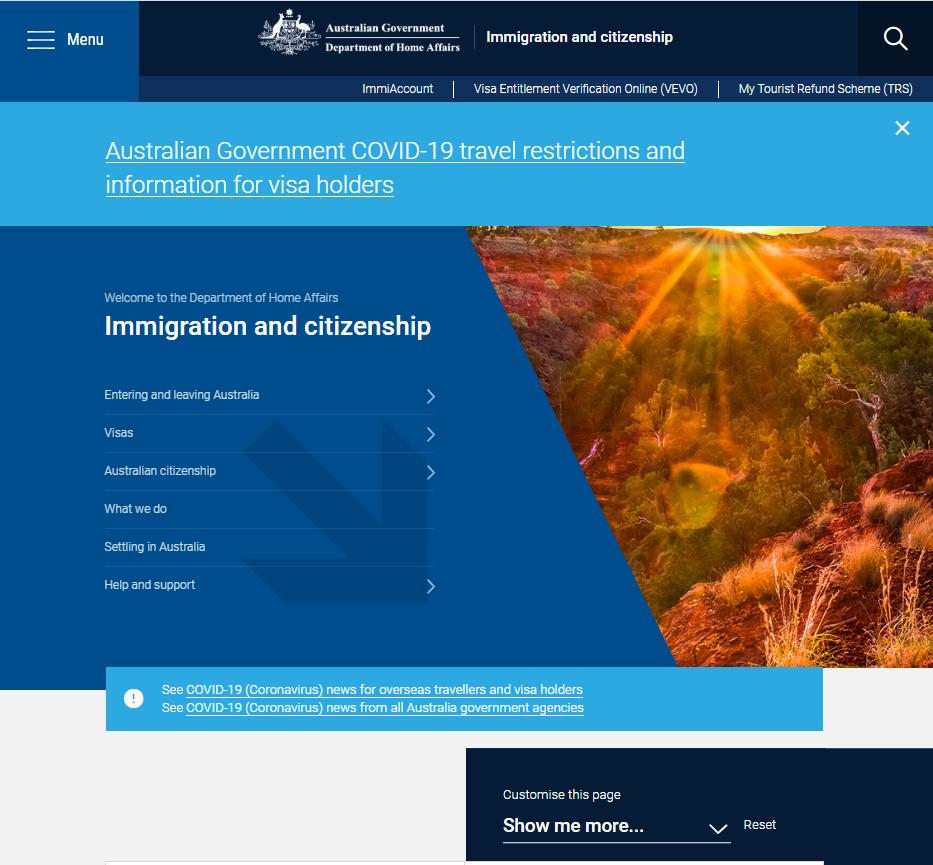
Task: Open Entering and leaving Australia link
Action: (181, 394)
